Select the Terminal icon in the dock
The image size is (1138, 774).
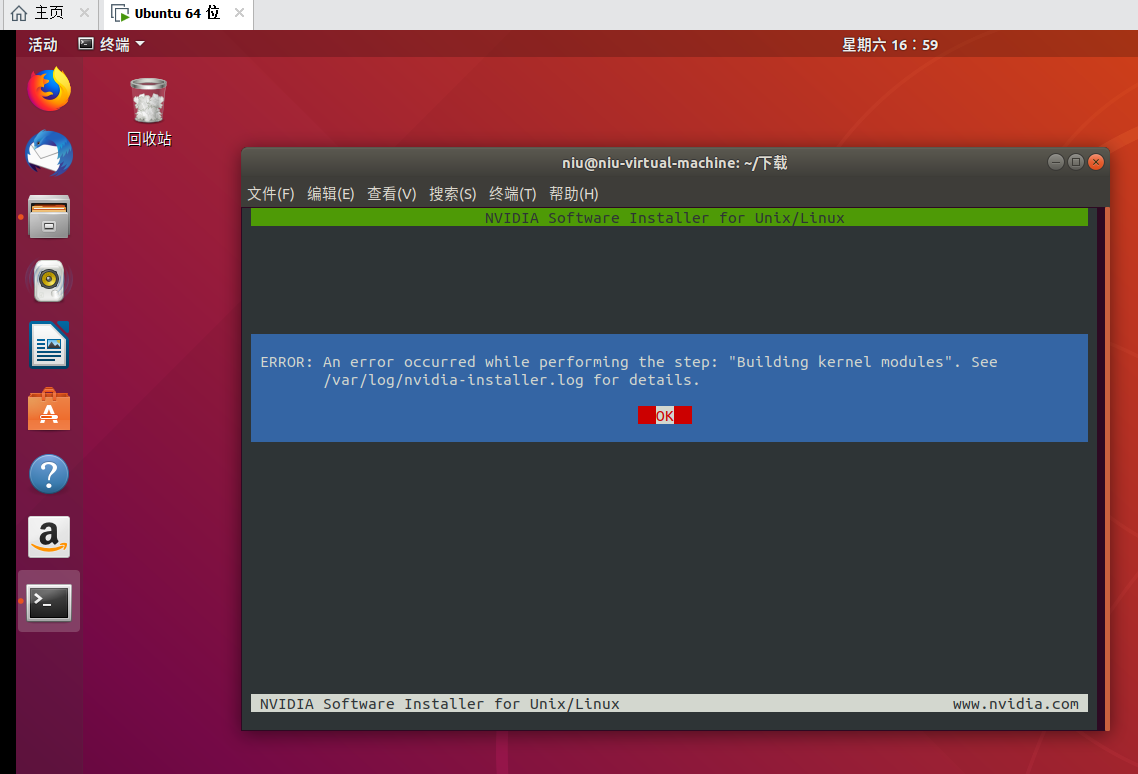pyautogui.click(x=49, y=602)
